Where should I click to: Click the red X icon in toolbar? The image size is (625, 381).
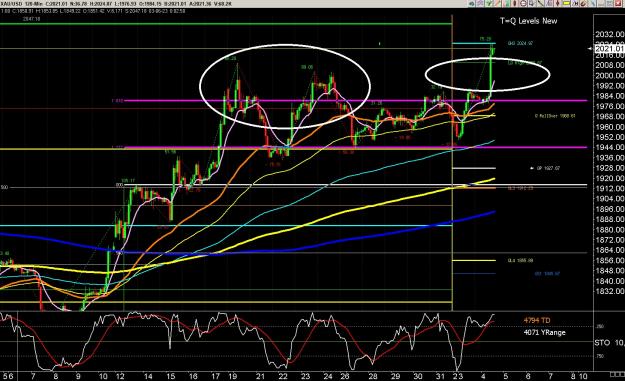618,4
